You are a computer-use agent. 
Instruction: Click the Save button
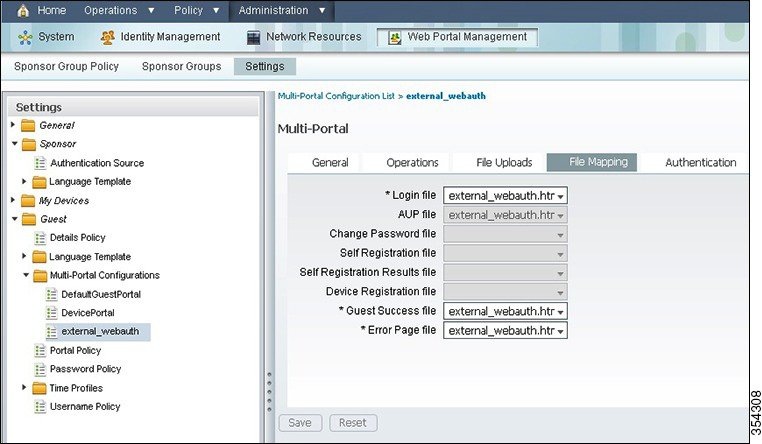[x=300, y=423]
